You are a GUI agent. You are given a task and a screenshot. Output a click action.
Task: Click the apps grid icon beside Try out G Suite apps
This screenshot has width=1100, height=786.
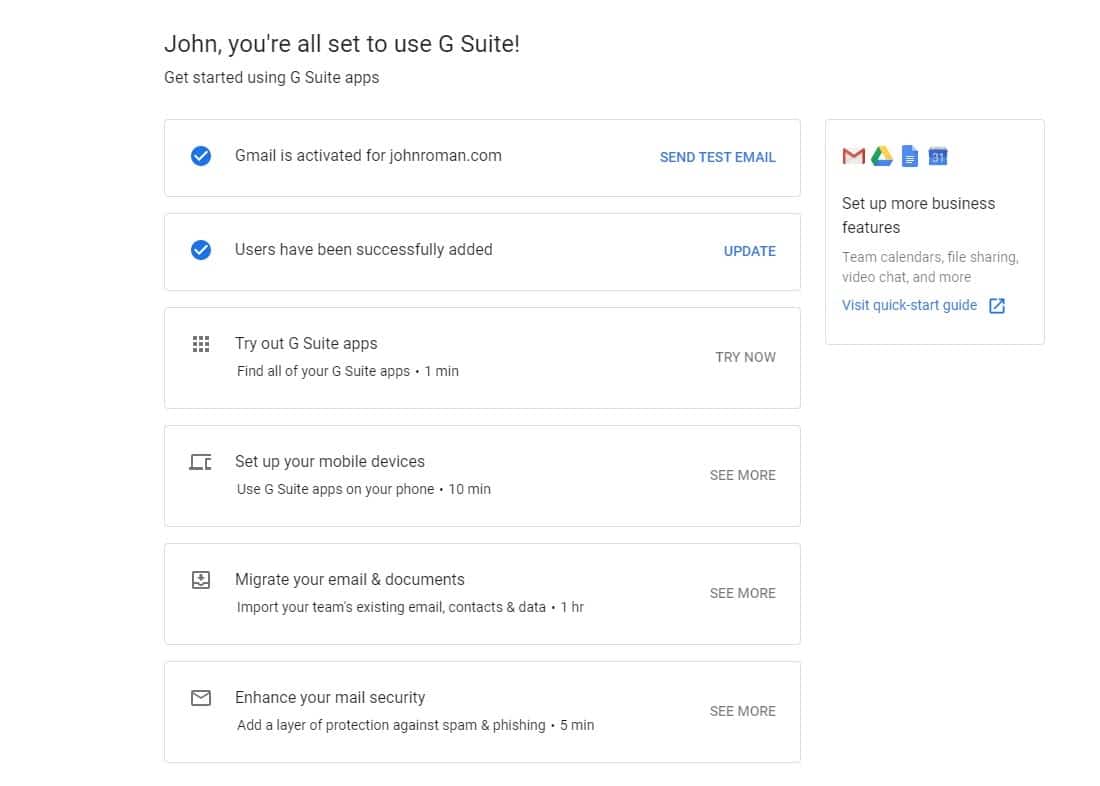(200, 344)
